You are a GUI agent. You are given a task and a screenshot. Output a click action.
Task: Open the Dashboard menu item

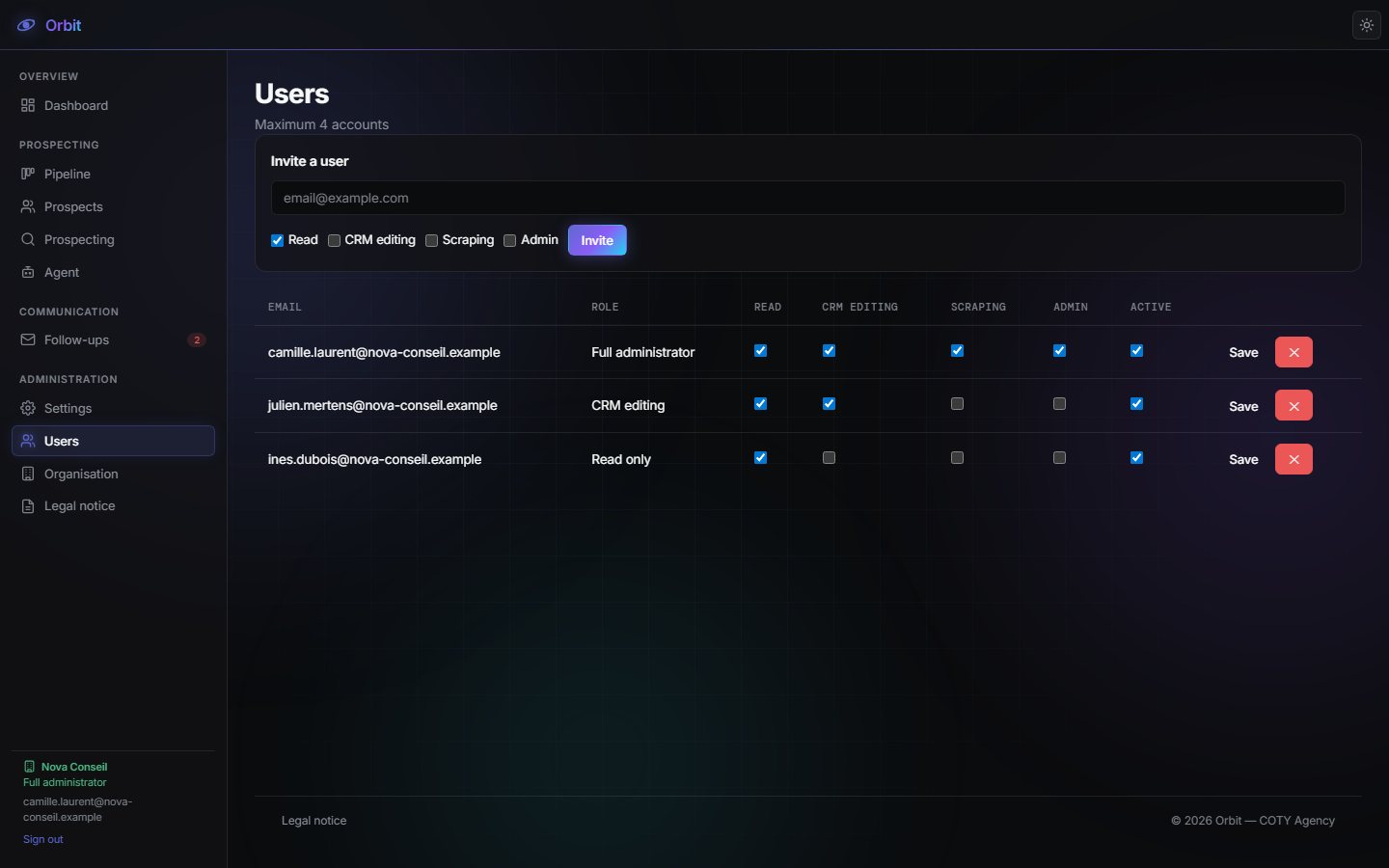[x=113, y=105]
